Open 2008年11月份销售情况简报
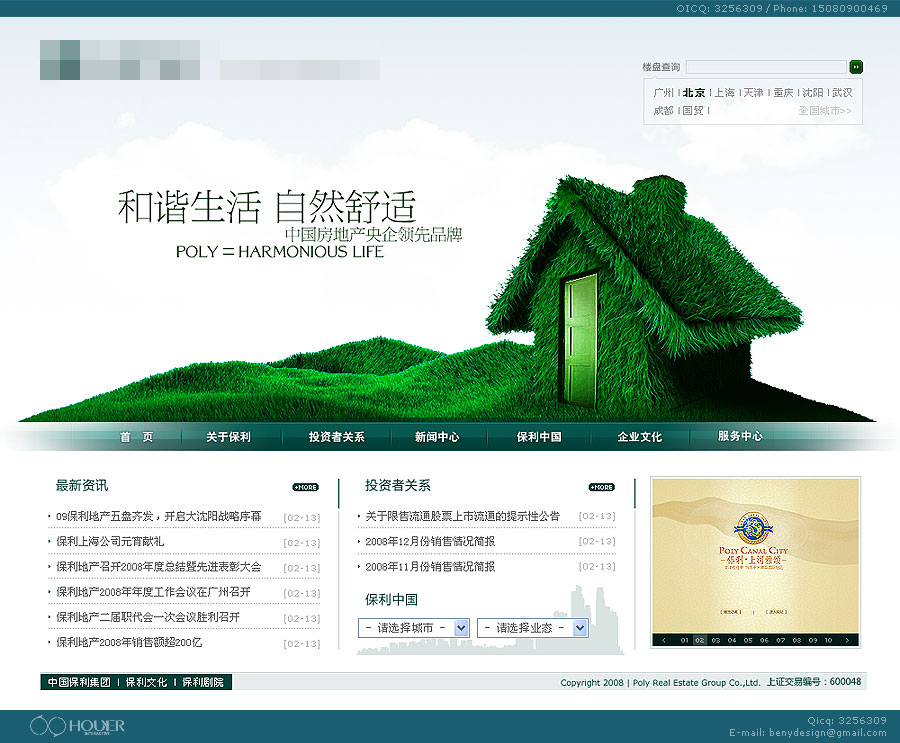This screenshot has height=743, width=900. point(430,567)
